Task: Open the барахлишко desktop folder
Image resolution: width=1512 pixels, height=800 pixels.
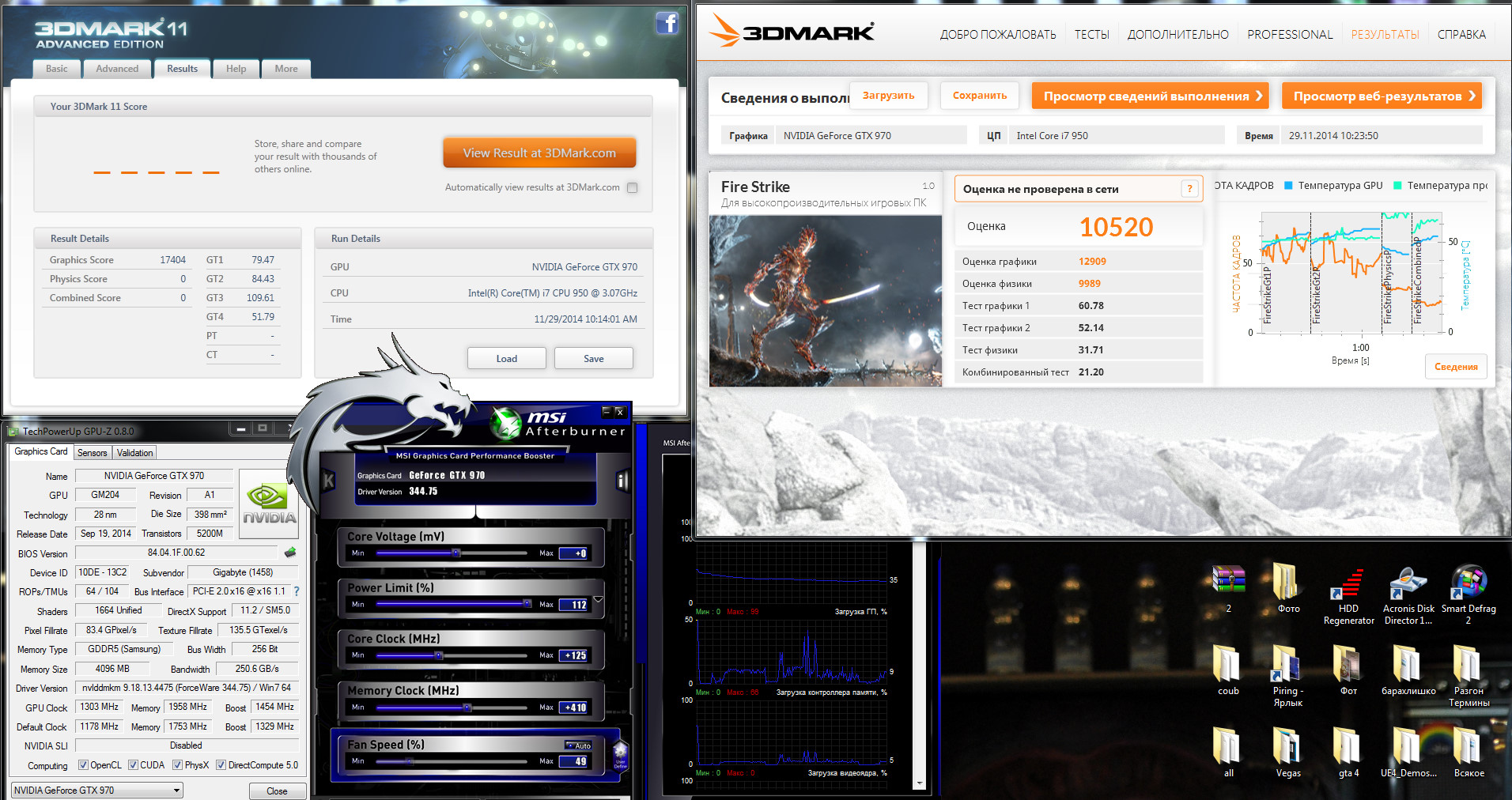Action: click(1408, 671)
